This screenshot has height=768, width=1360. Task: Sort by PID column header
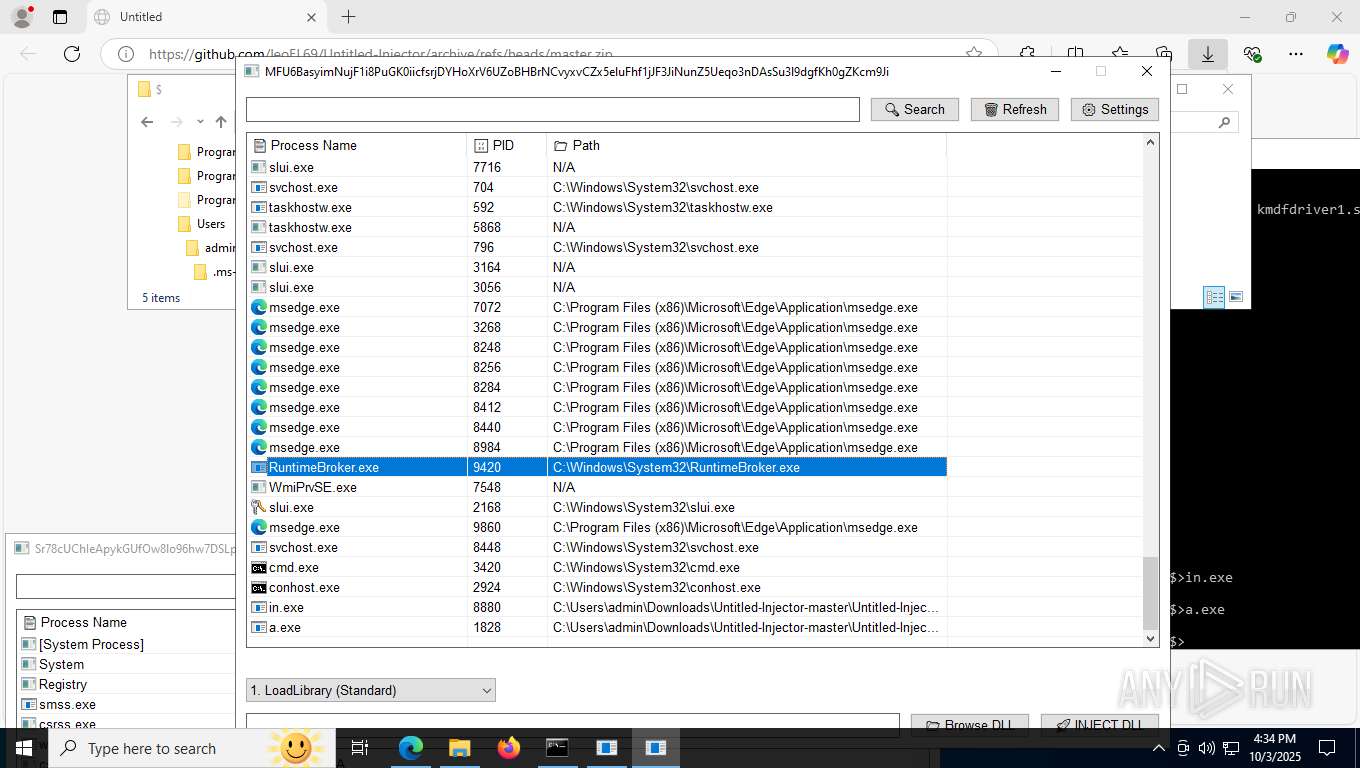pos(507,145)
